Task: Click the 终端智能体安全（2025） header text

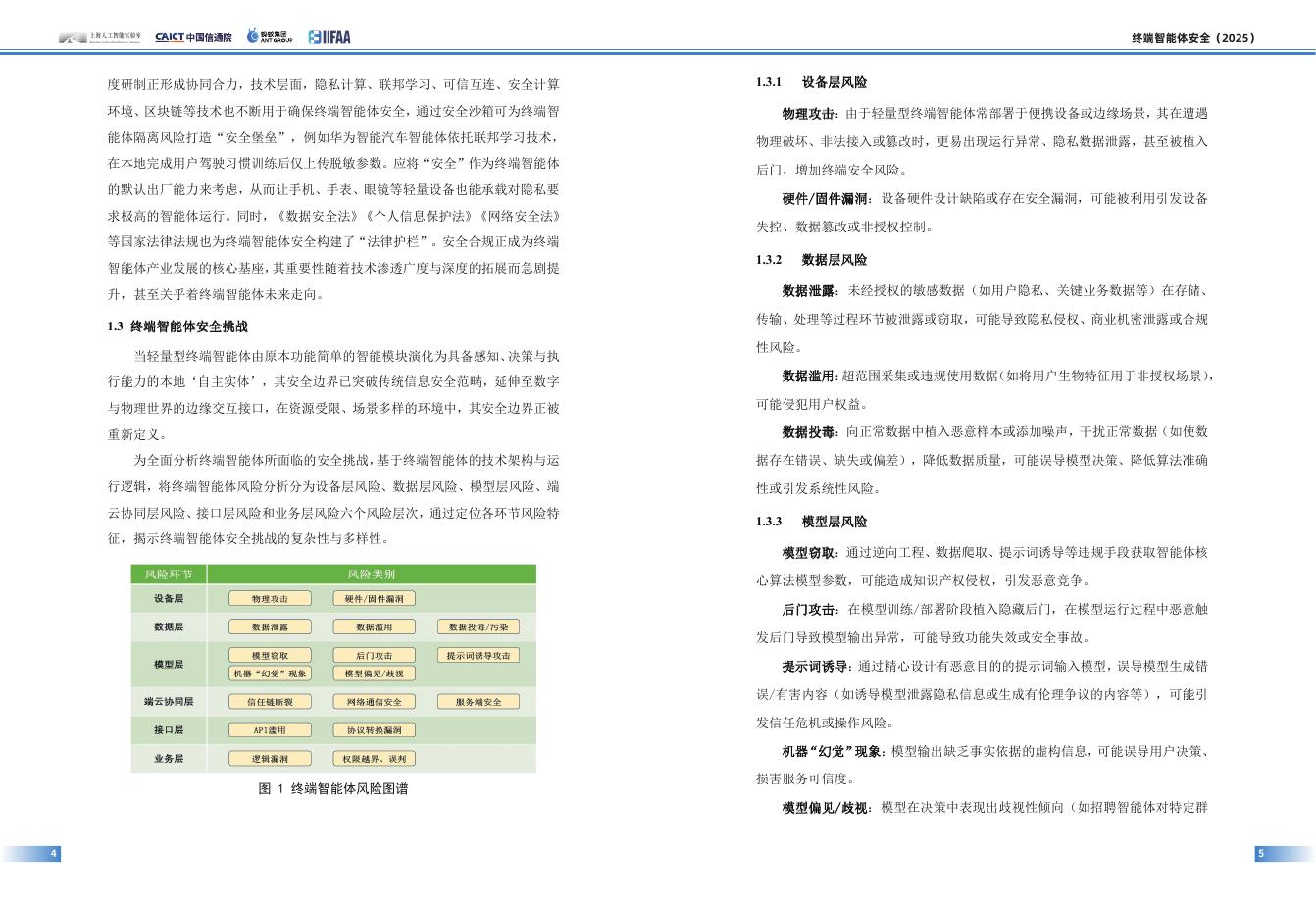Action: click(x=1192, y=38)
